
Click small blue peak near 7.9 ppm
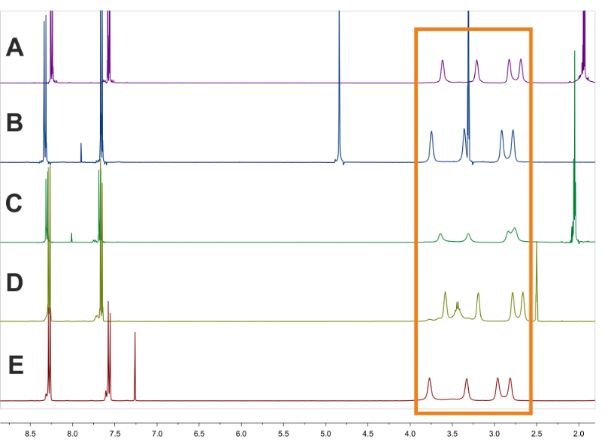(x=81, y=152)
